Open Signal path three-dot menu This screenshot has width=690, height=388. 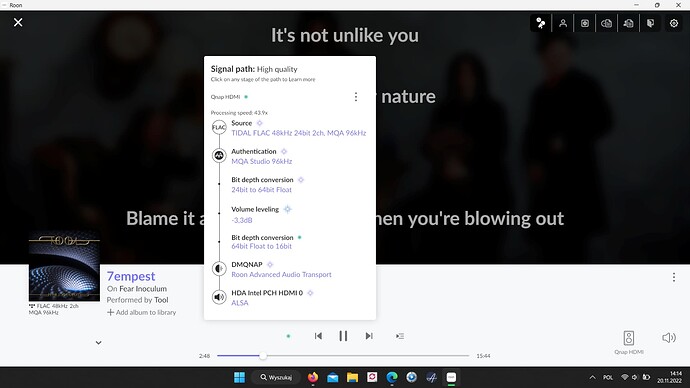356,97
